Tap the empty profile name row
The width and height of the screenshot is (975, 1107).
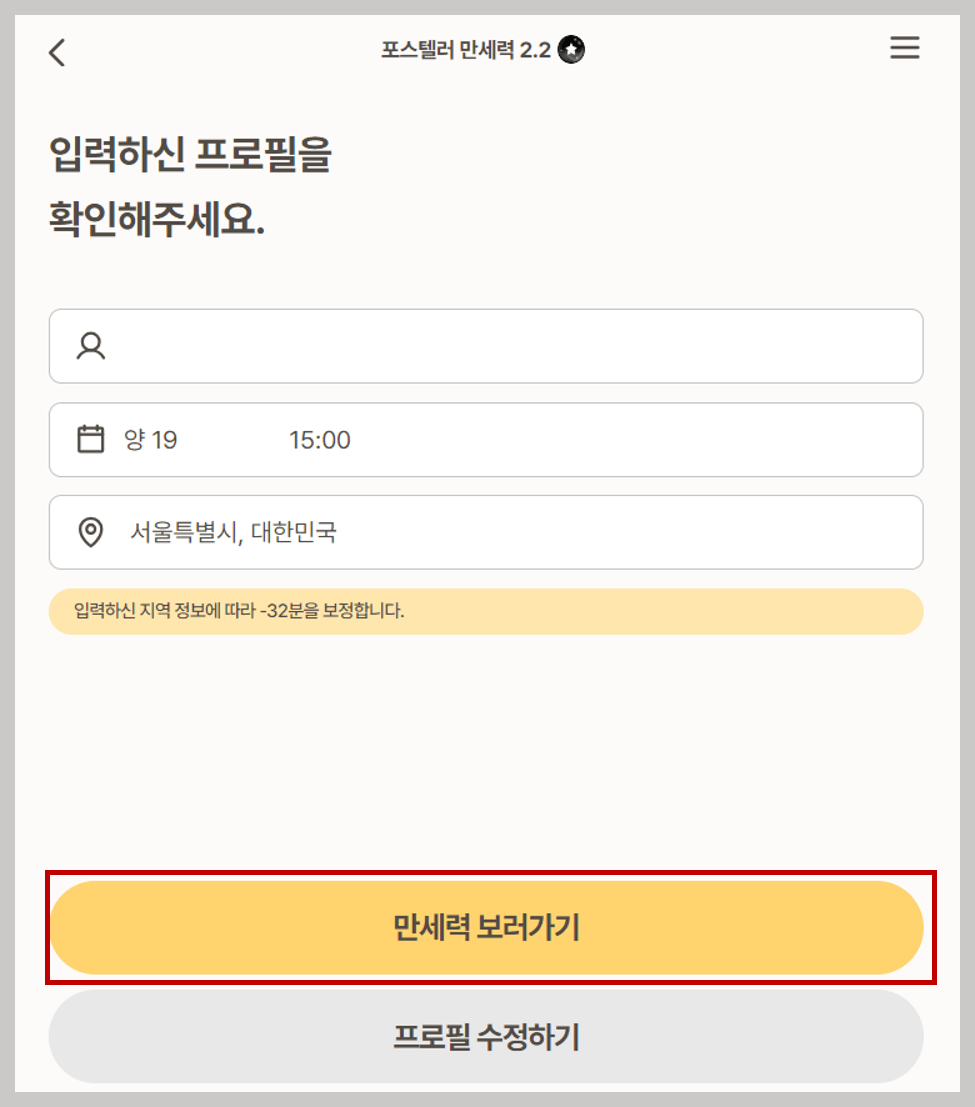point(487,346)
